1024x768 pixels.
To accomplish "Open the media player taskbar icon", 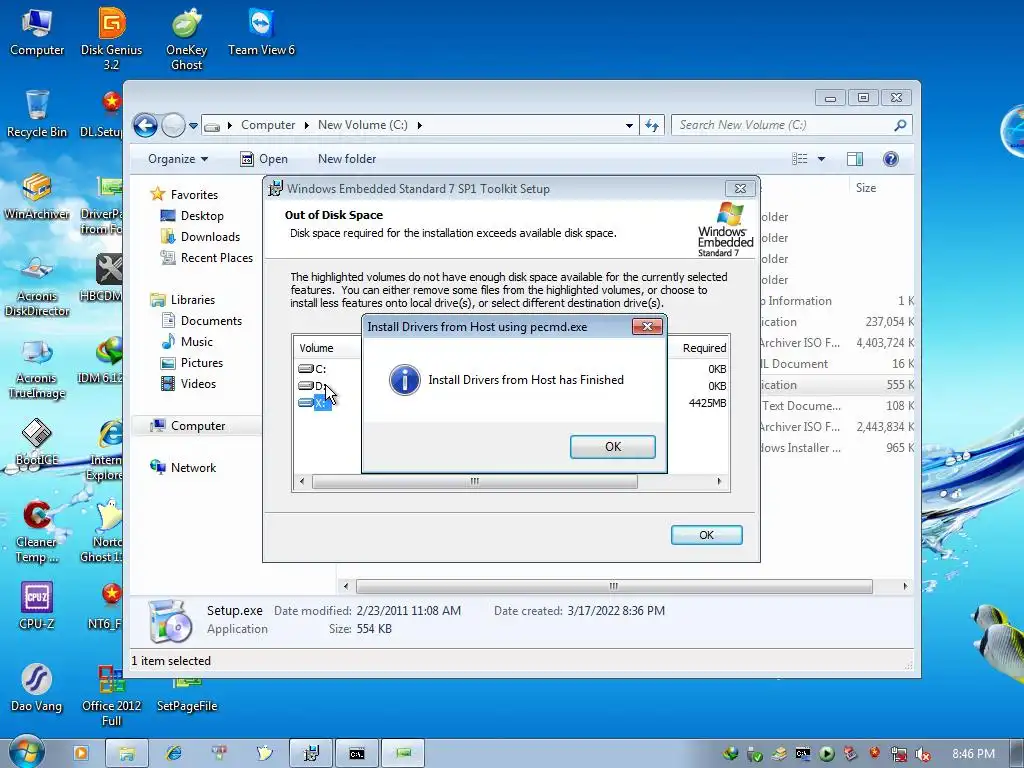I will click(x=81, y=753).
